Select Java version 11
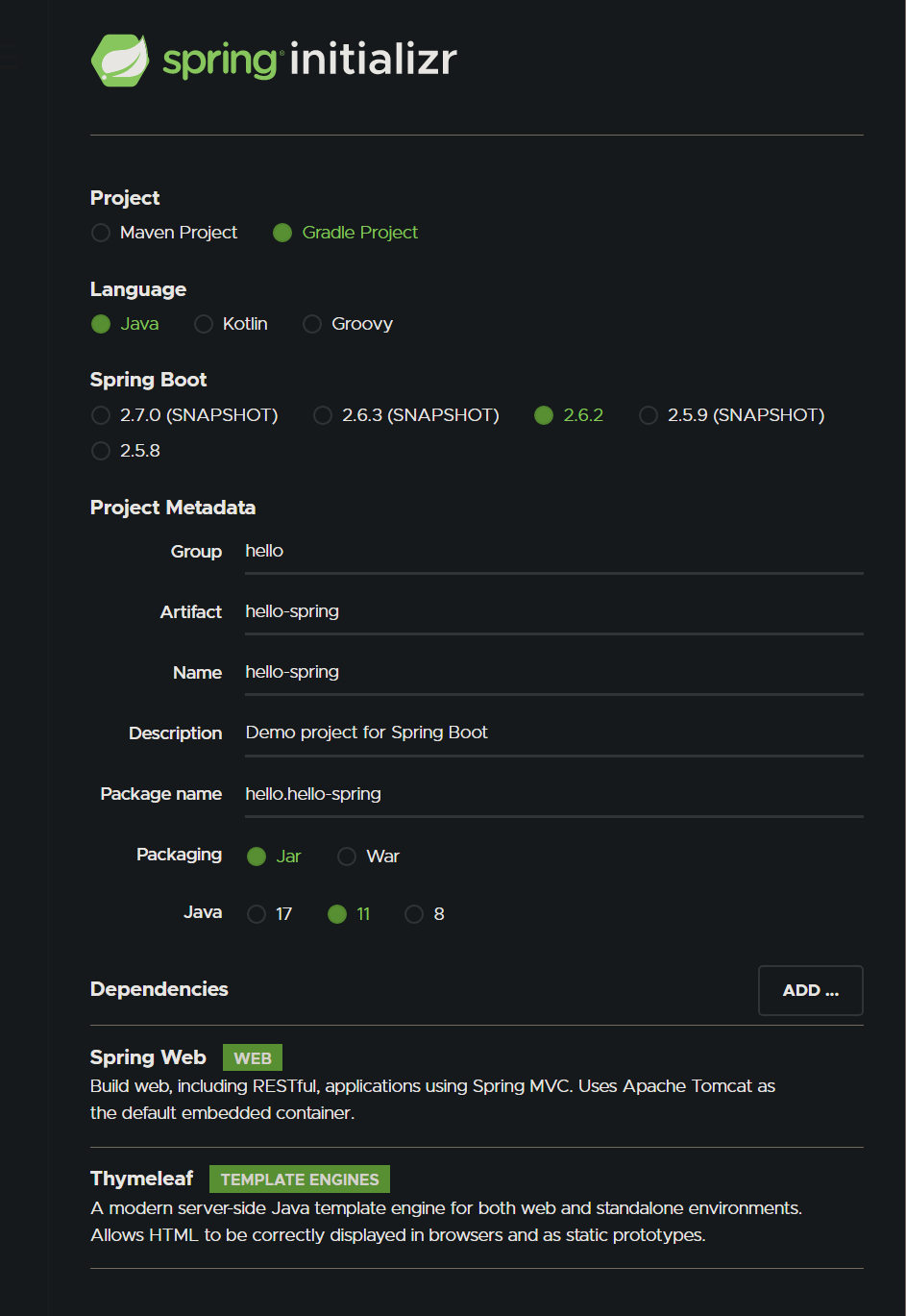The width and height of the screenshot is (906, 1316). (x=337, y=914)
